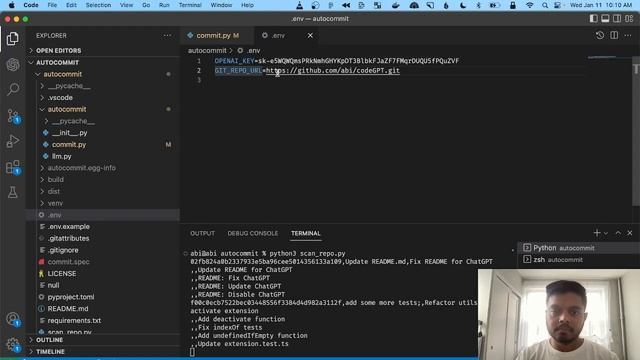Maximize the panel with the up chevron
Image resolution: width=640 pixels, height=360 pixels.
pos(618,233)
